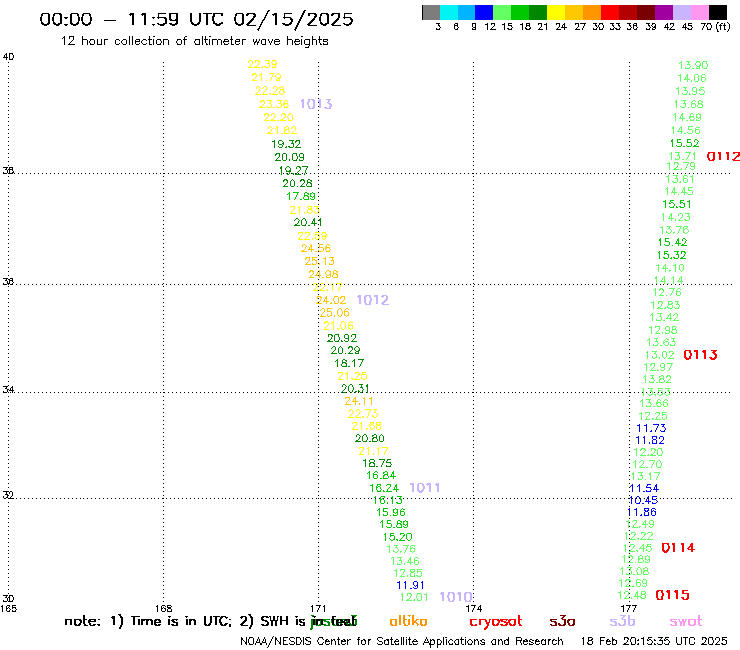This screenshot has height=650, width=740.
Task: Click the wave height value 13.90
Action: 693,66
